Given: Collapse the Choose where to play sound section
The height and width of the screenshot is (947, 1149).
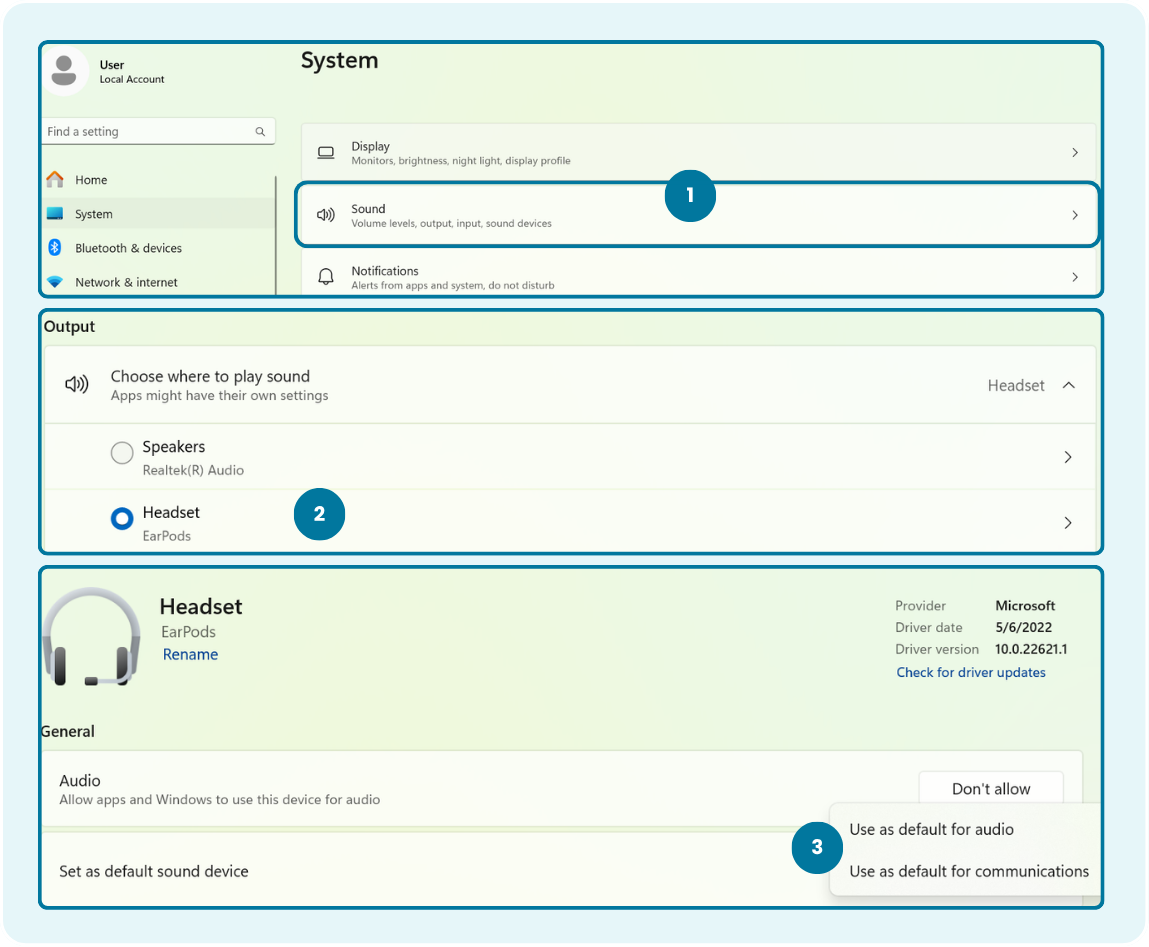Looking at the screenshot, I should [1068, 385].
